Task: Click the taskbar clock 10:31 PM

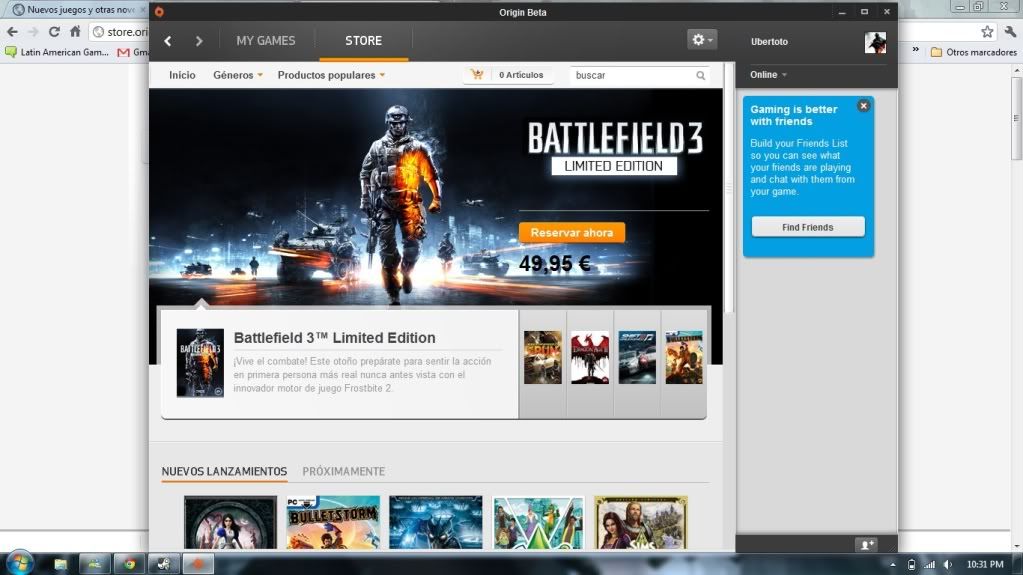Action: 985,565
